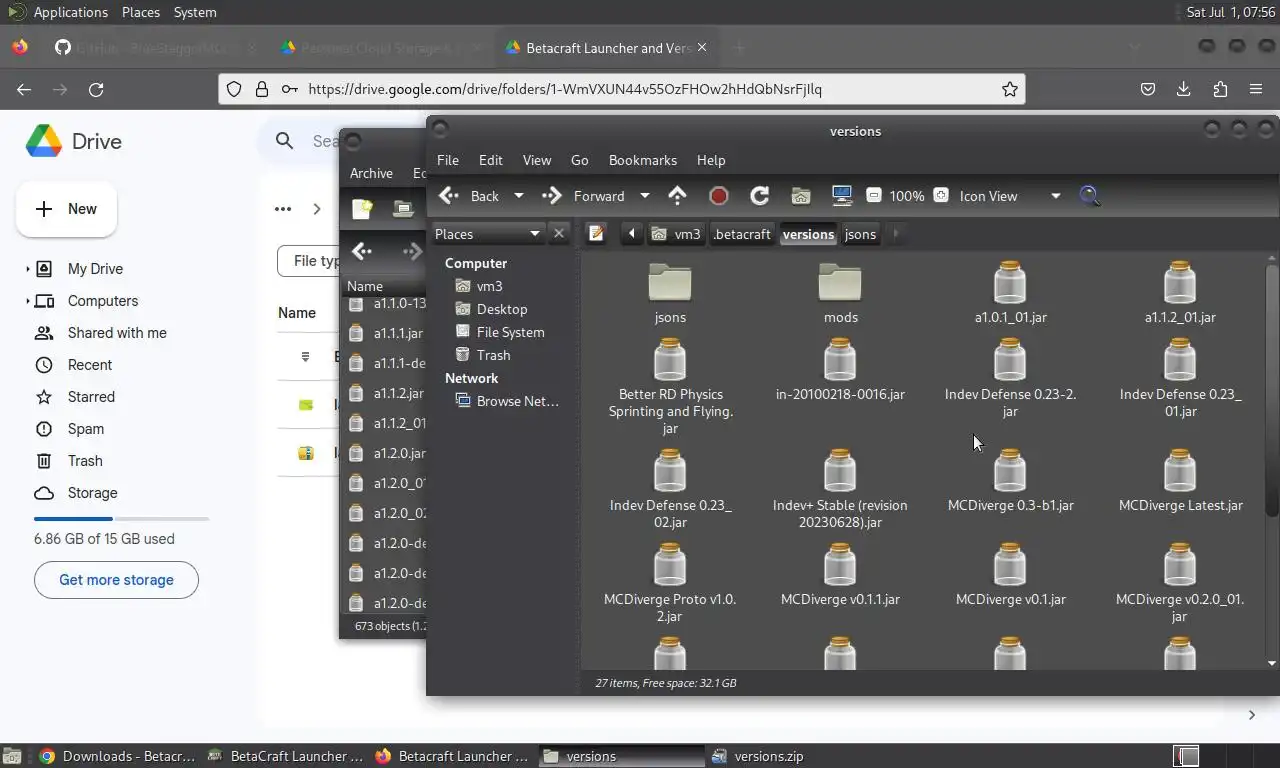Open Firefox application hamburger menu

coord(1256,89)
